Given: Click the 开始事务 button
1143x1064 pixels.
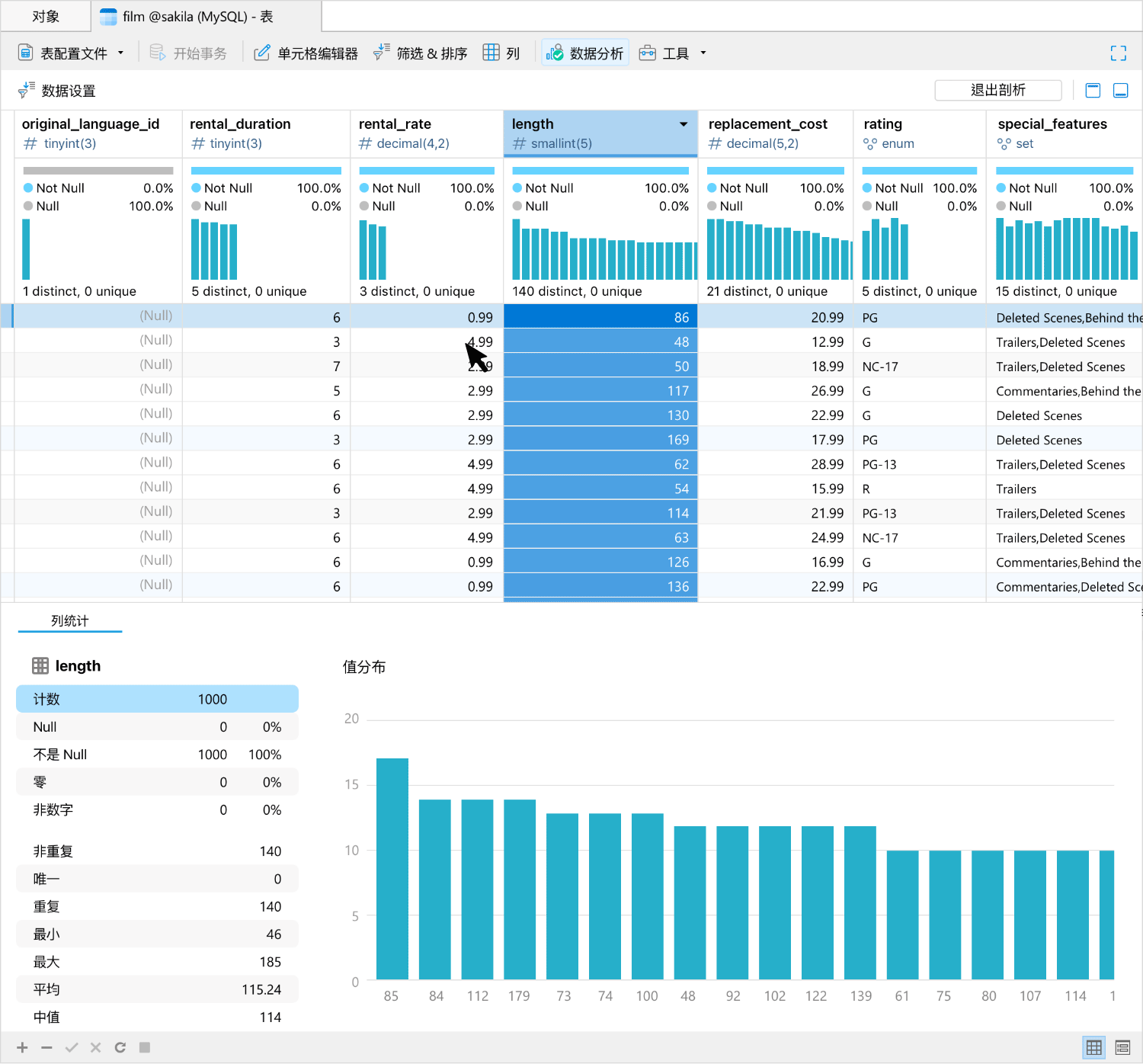Looking at the screenshot, I should [189, 53].
